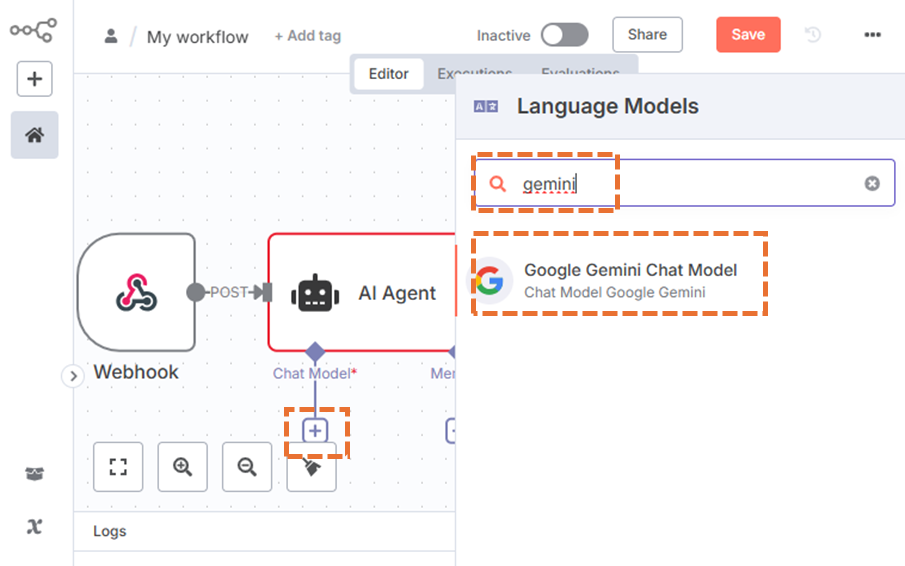Switch to the Executions tab

[474, 73]
